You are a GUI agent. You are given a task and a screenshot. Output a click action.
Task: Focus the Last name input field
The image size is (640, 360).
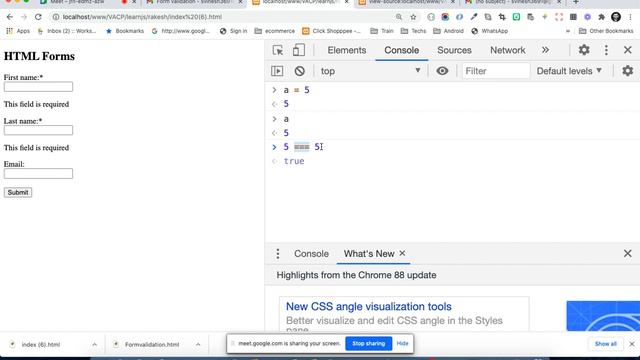point(38,130)
